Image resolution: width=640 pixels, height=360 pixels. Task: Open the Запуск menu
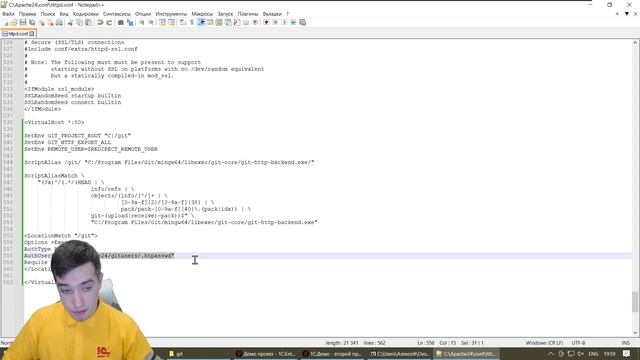(225, 14)
